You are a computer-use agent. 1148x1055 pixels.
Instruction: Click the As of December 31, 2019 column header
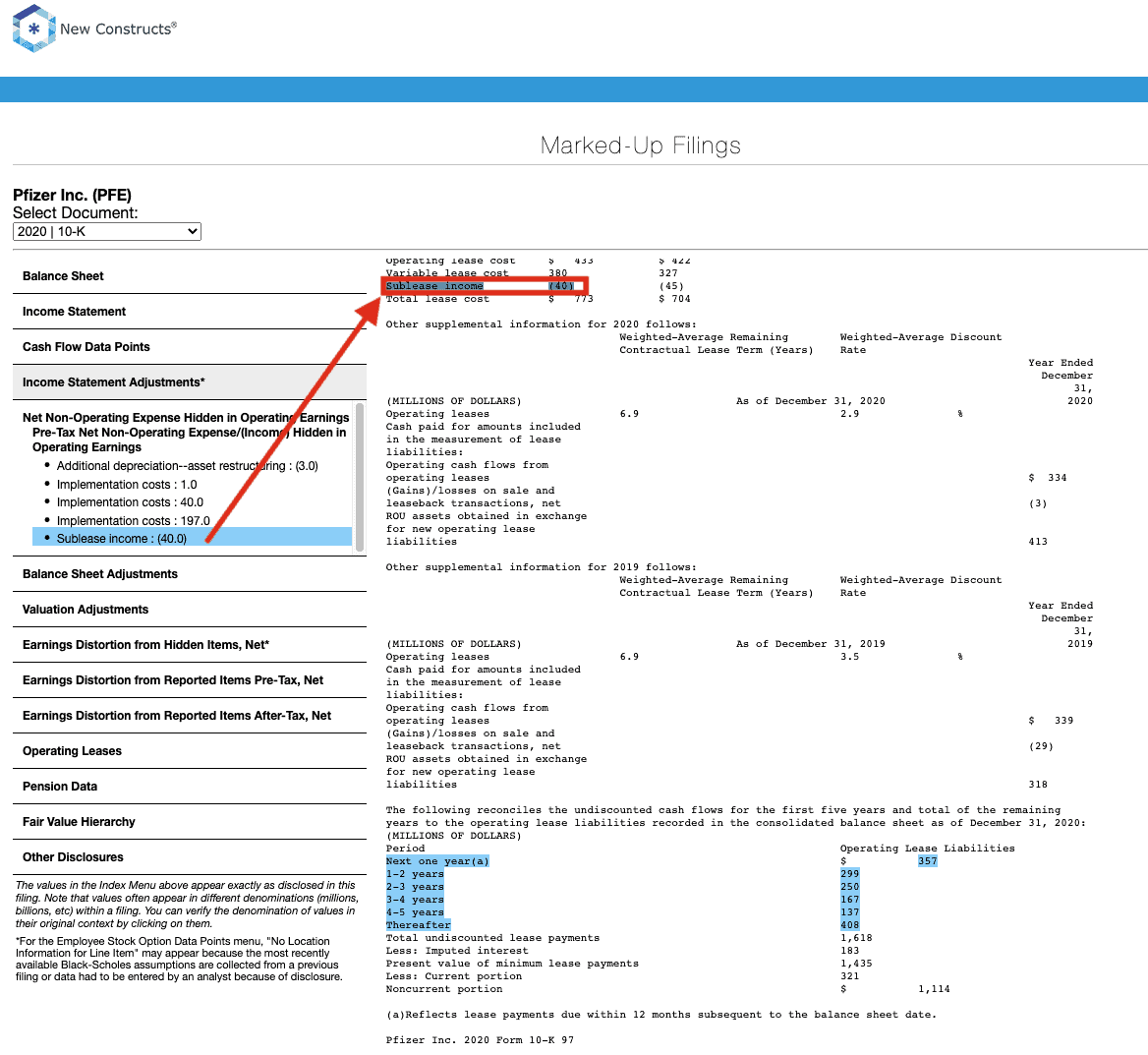pos(811,644)
